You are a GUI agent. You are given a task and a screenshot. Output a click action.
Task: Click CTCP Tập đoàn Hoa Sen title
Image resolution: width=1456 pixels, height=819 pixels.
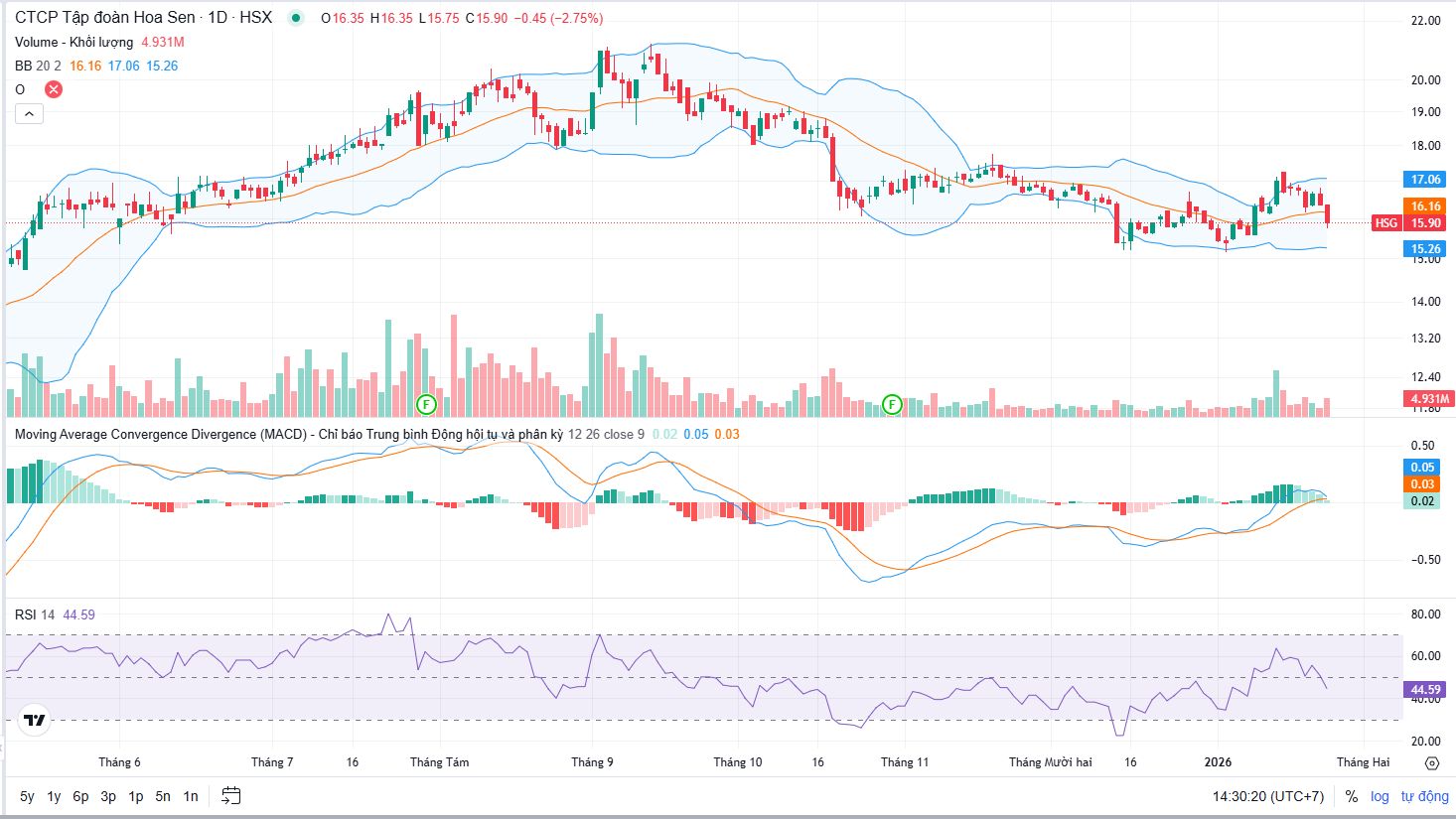(x=104, y=18)
